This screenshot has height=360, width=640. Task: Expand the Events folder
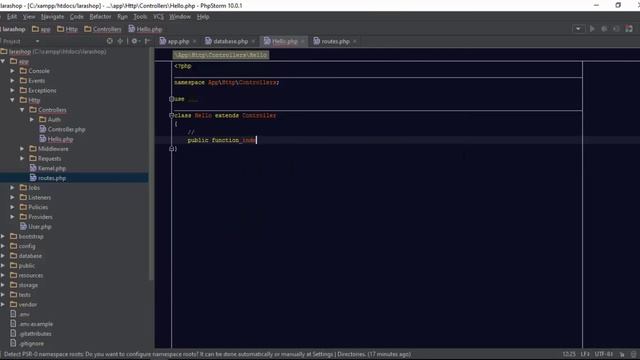(x=12, y=81)
